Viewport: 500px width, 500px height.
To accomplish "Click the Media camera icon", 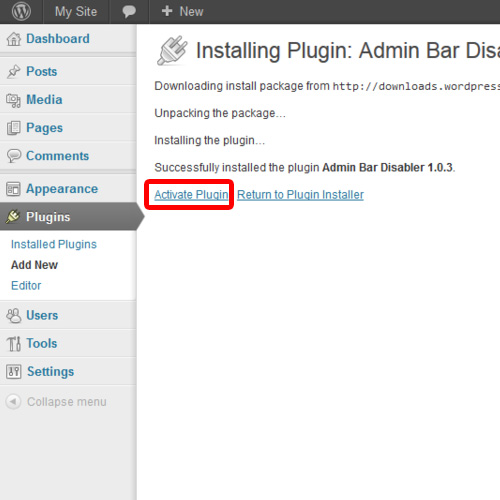I will click(14, 100).
